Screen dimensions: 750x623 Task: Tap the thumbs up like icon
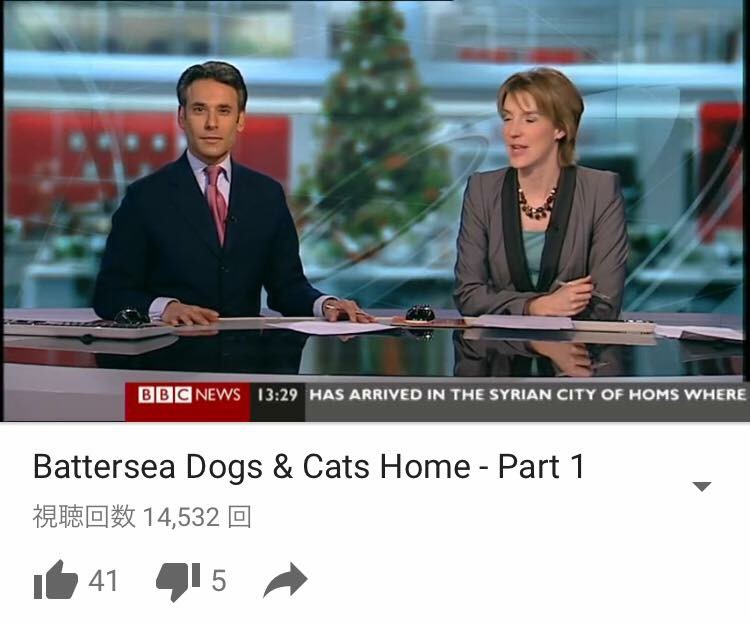[55, 579]
